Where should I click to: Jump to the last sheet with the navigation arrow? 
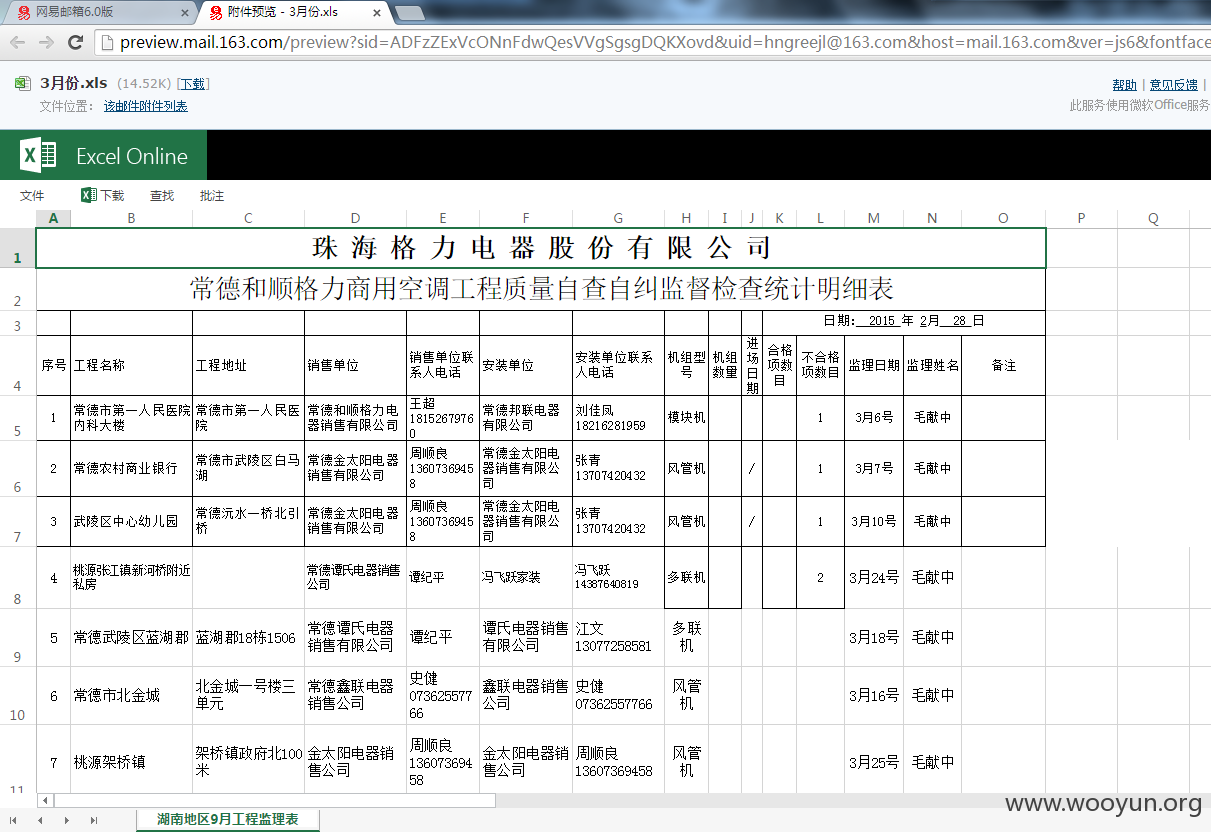coord(94,820)
